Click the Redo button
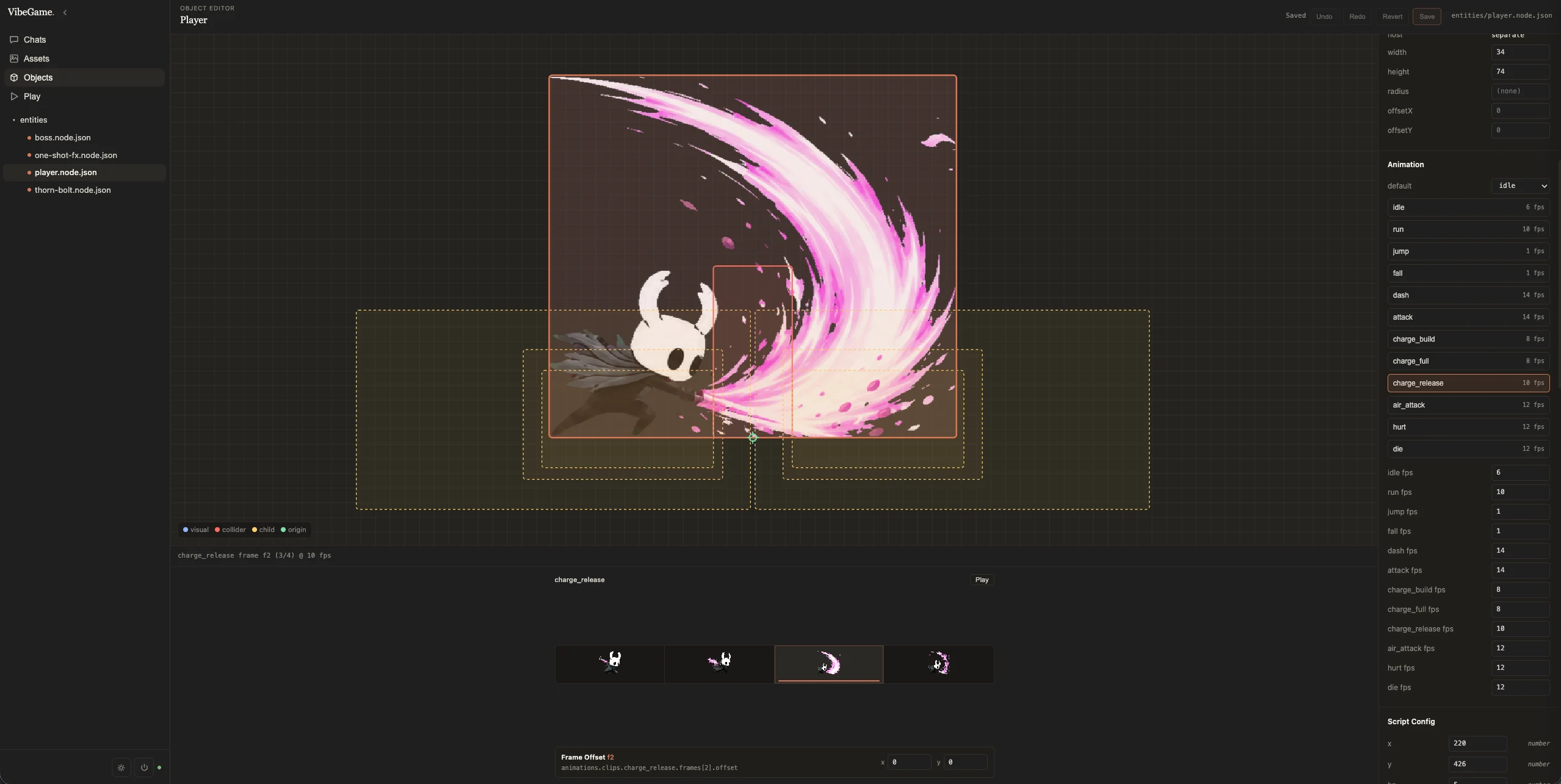This screenshot has height=784, width=1561. point(1357,16)
